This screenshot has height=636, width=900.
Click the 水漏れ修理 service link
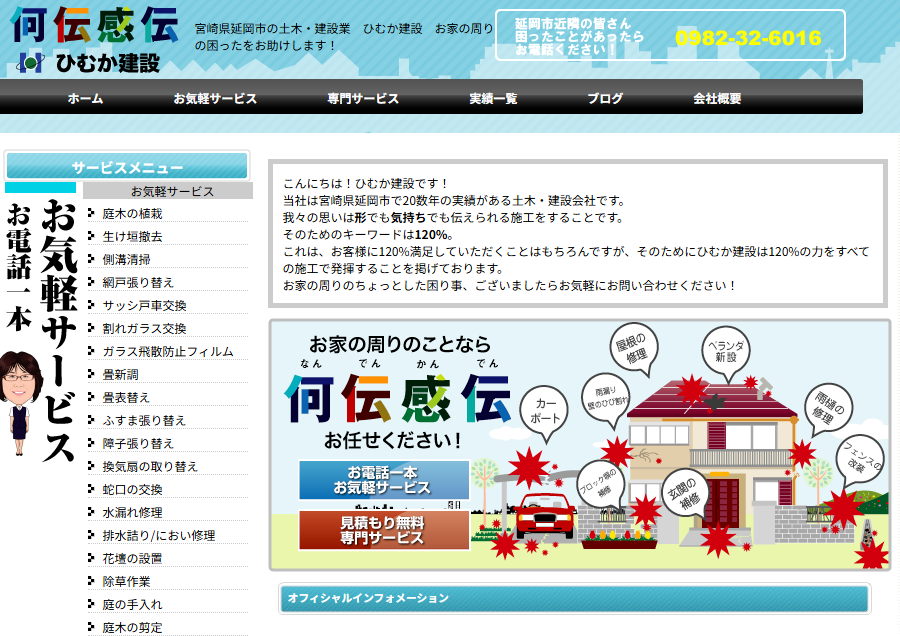pyautogui.click(x=132, y=512)
